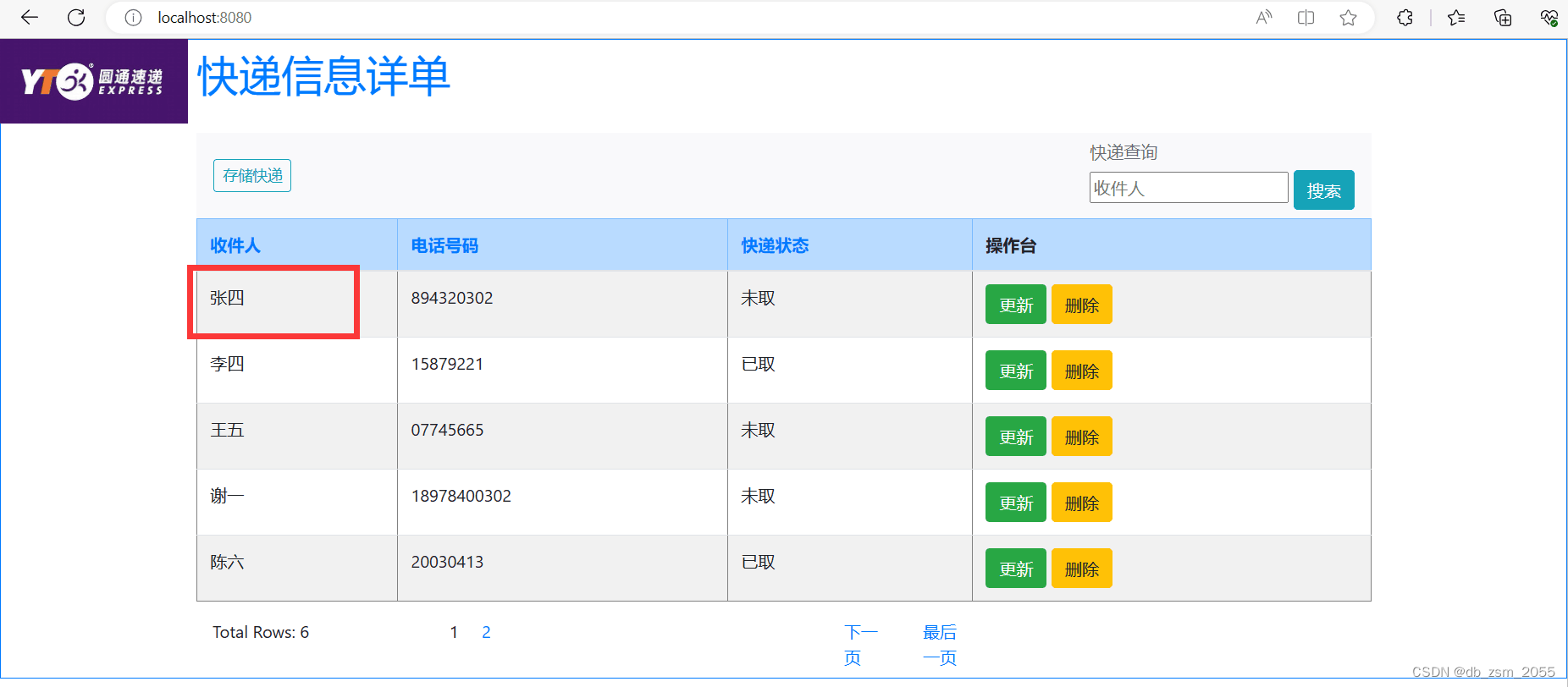Image resolution: width=1568 pixels, height=687 pixels.
Task: Click 删除 for 陈六 row
Action: 1082,569
